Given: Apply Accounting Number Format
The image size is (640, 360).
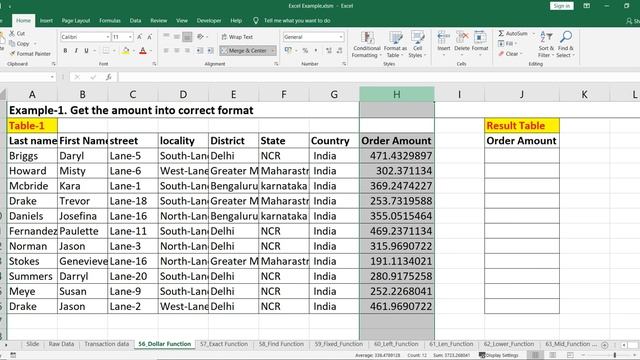Looking at the screenshot, I should coord(288,50).
